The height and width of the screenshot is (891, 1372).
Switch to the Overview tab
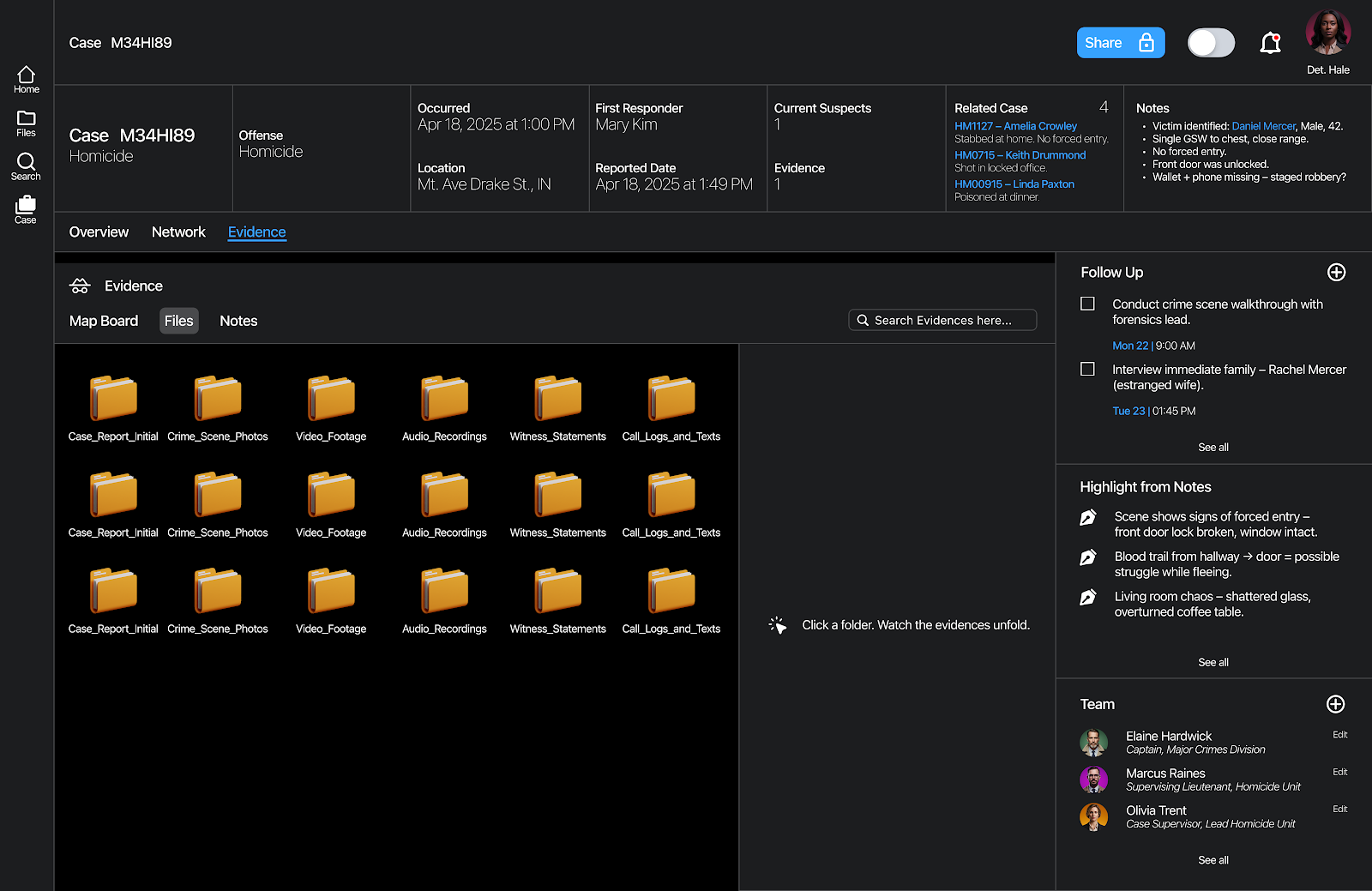(99, 232)
